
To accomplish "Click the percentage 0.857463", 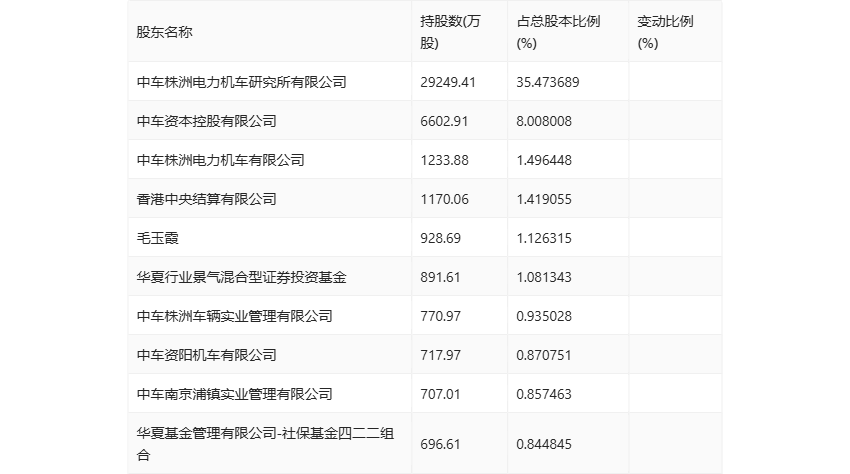I will pos(544,394).
